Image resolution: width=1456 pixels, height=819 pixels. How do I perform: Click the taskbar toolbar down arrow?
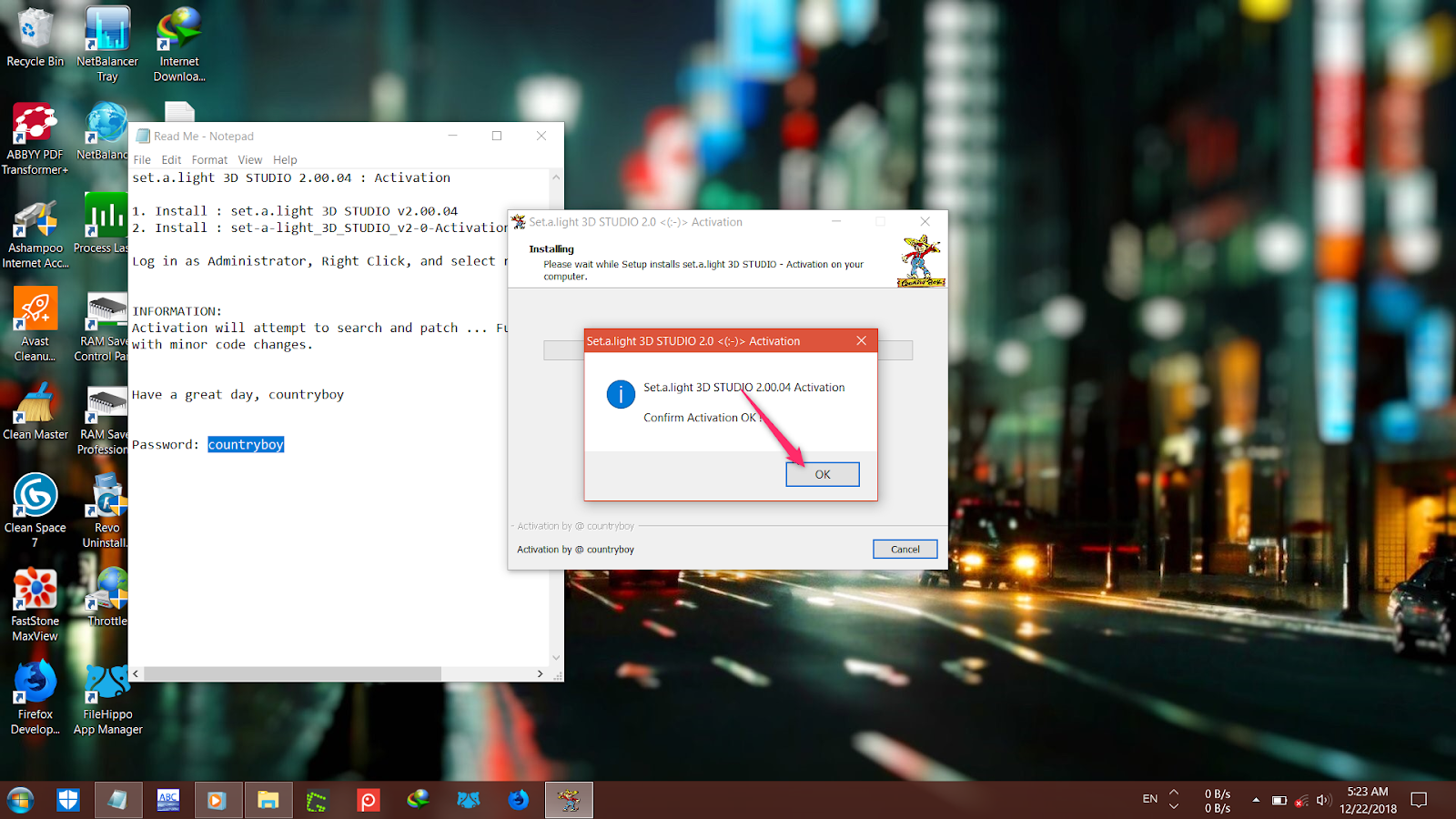coord(1174,807)
